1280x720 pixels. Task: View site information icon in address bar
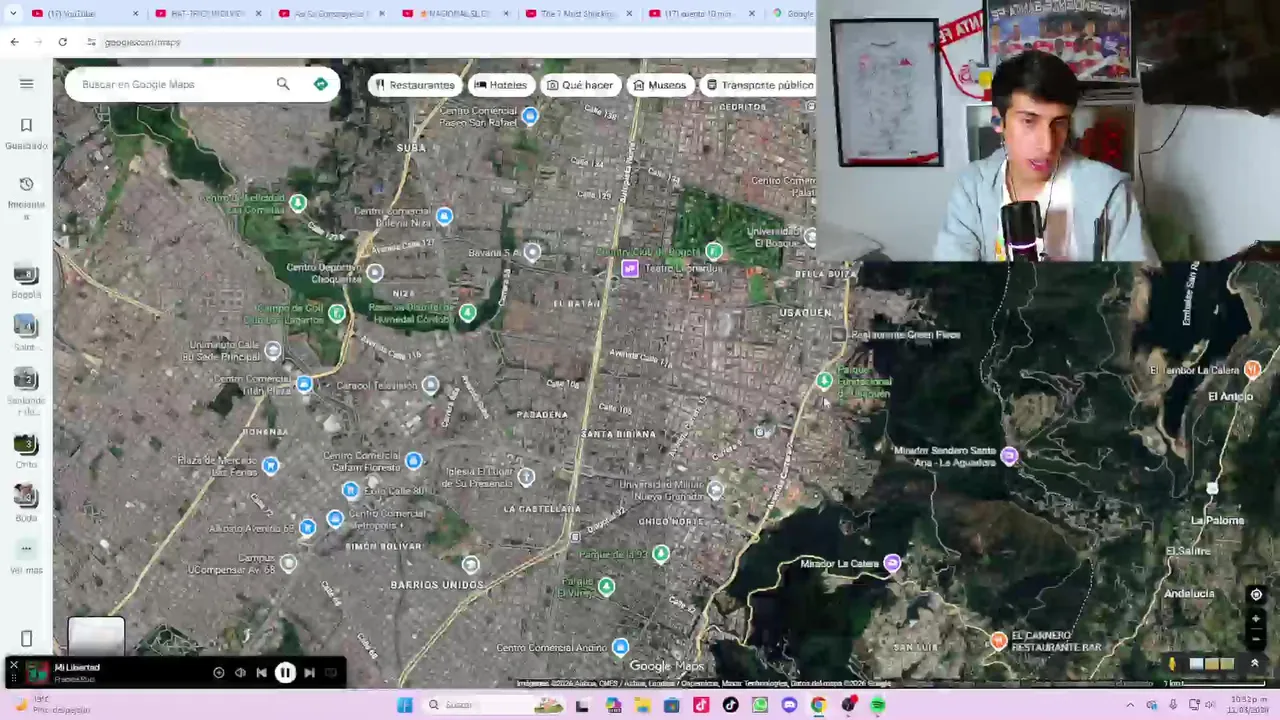[91, 42]
